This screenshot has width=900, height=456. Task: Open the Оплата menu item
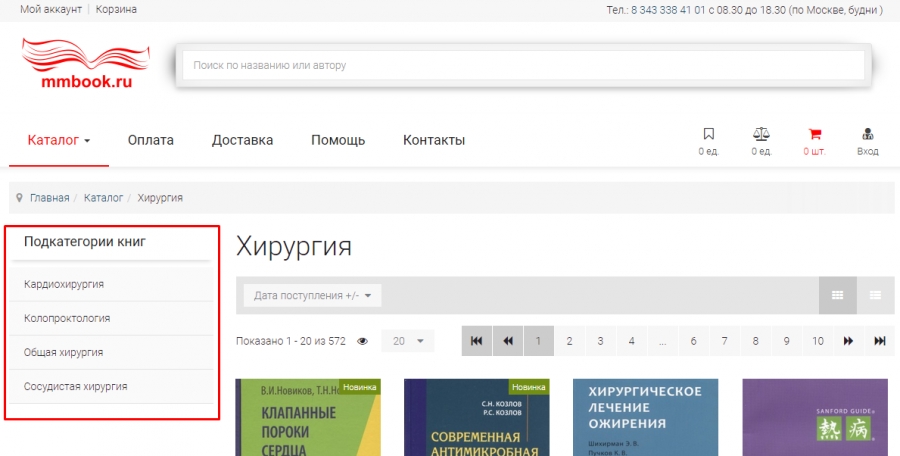151,140
